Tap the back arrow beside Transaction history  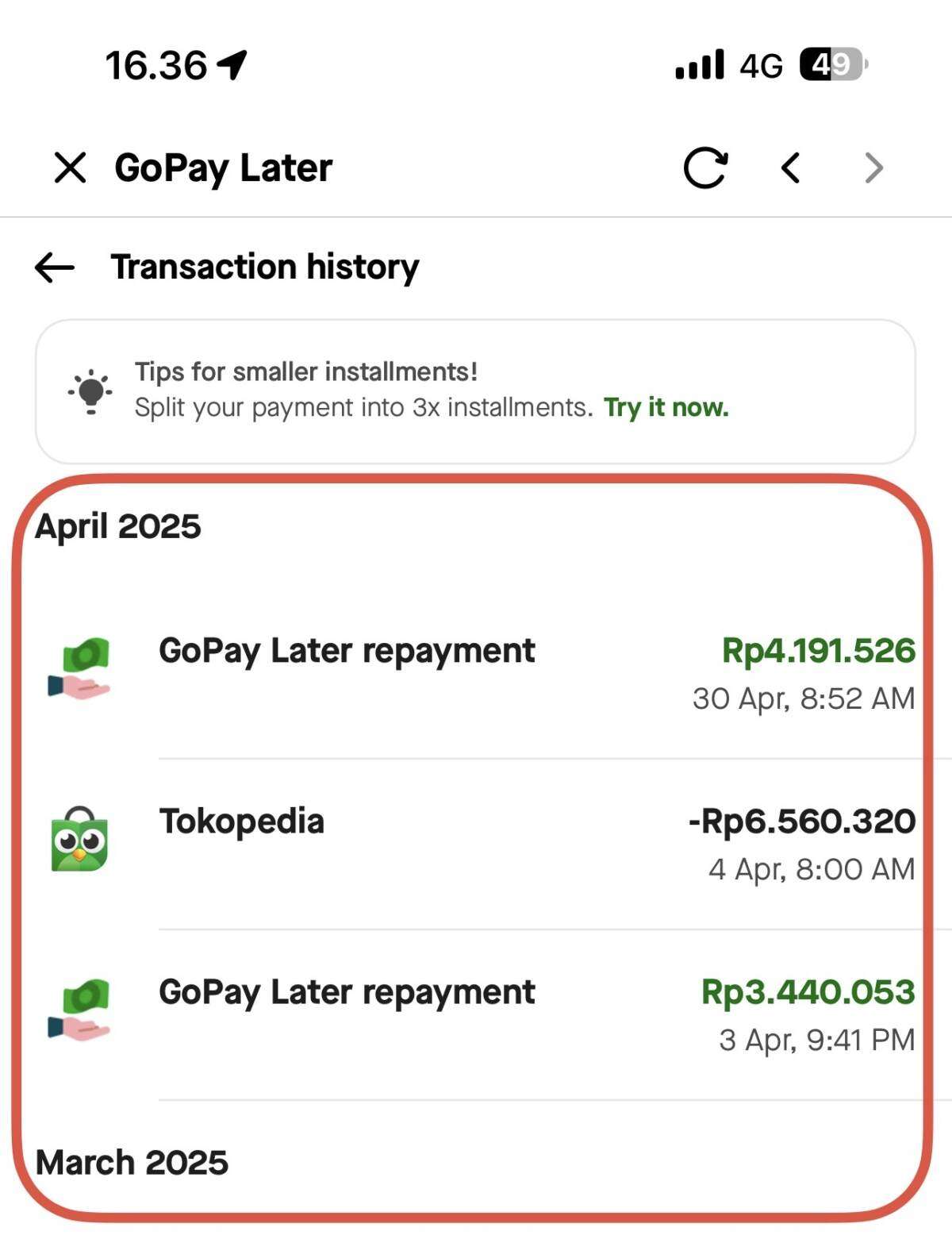point(55,267)
